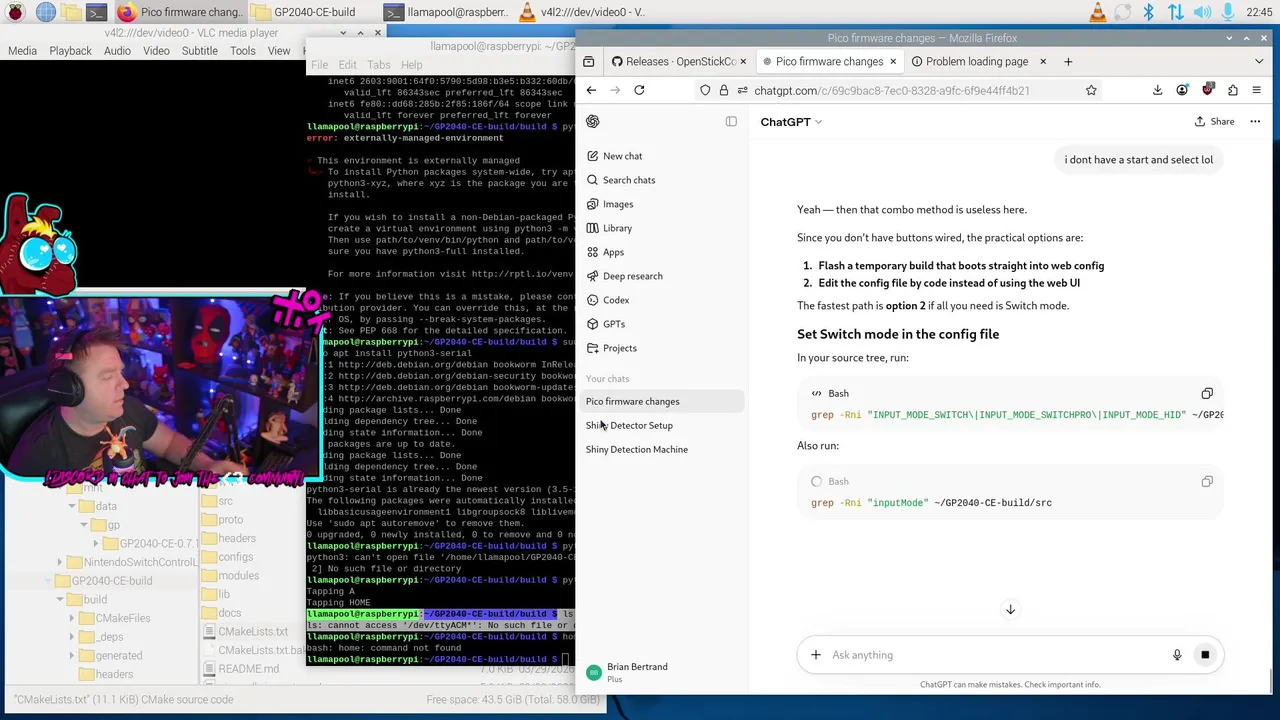Open the Edit menu in the terminal window
Screen dimensions: 1280x720
(347, 65)
